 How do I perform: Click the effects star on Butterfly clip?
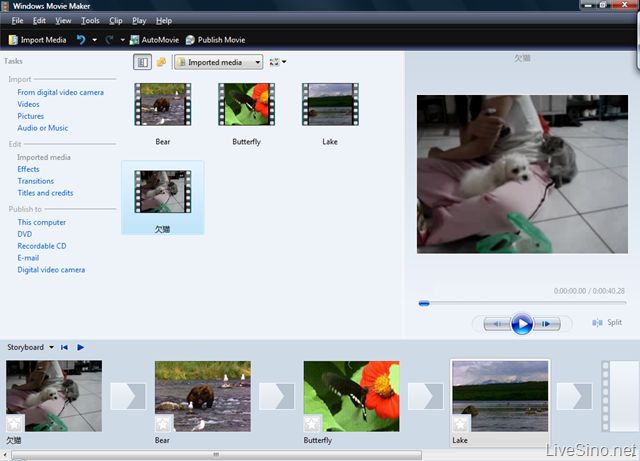[312, 423]
